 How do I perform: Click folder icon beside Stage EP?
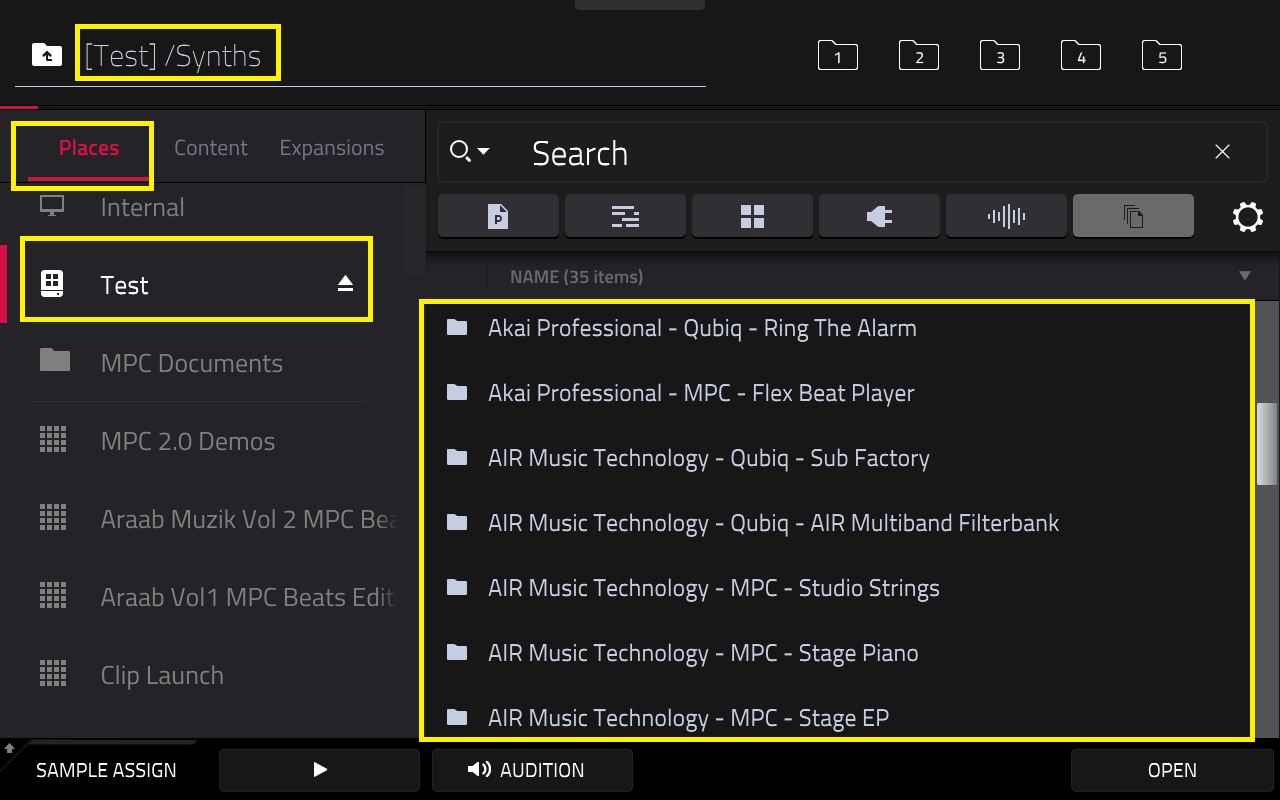coord(457,717)
